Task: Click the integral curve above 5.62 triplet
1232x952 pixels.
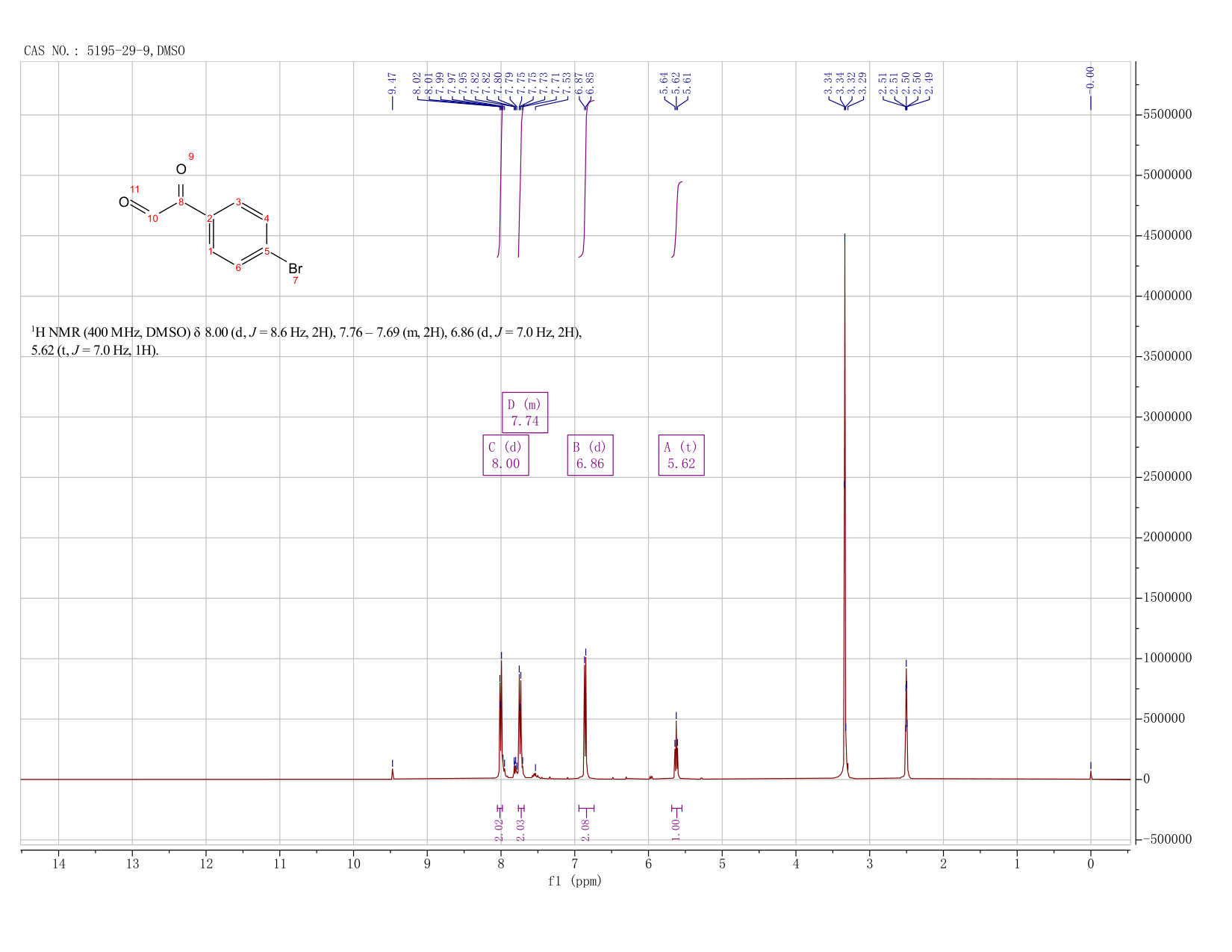Action: (677, 219)
